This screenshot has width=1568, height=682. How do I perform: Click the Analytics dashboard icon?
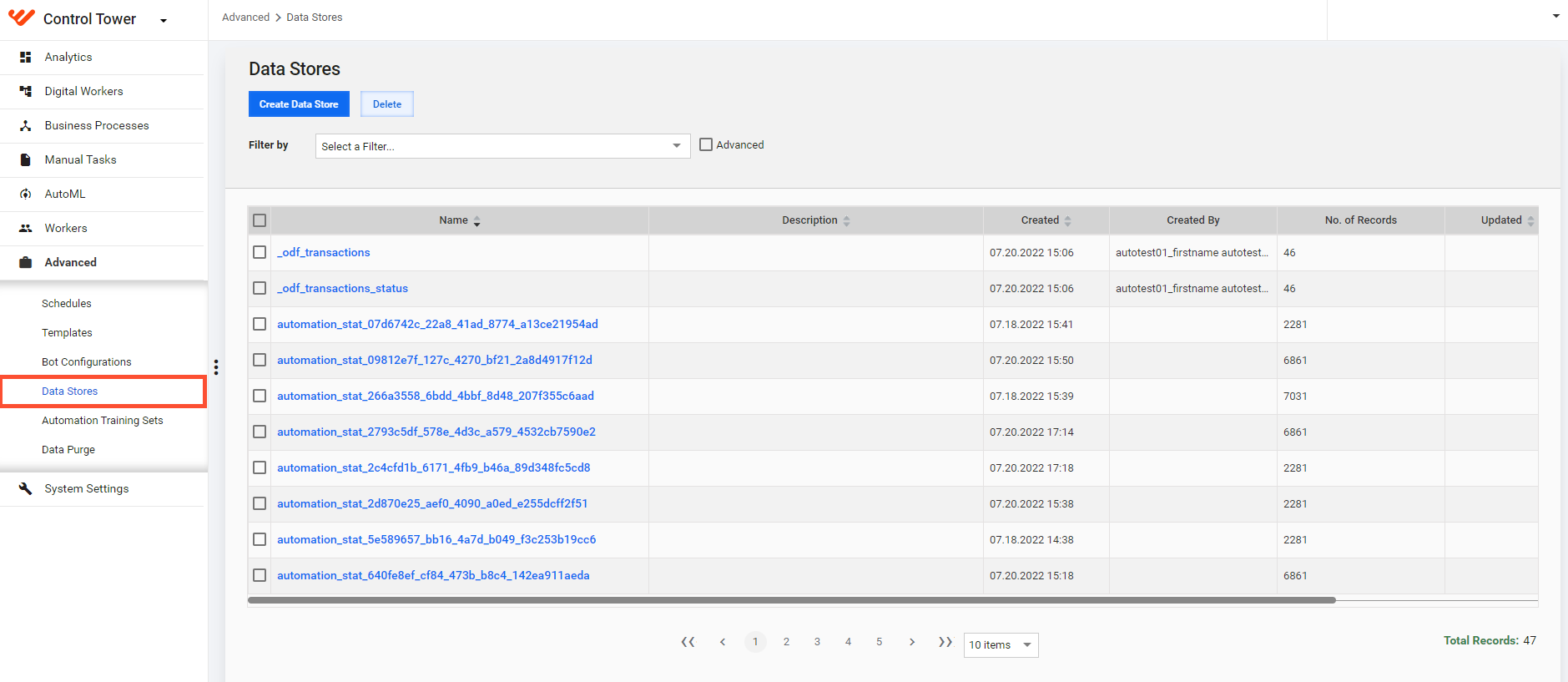click(26, 57)
